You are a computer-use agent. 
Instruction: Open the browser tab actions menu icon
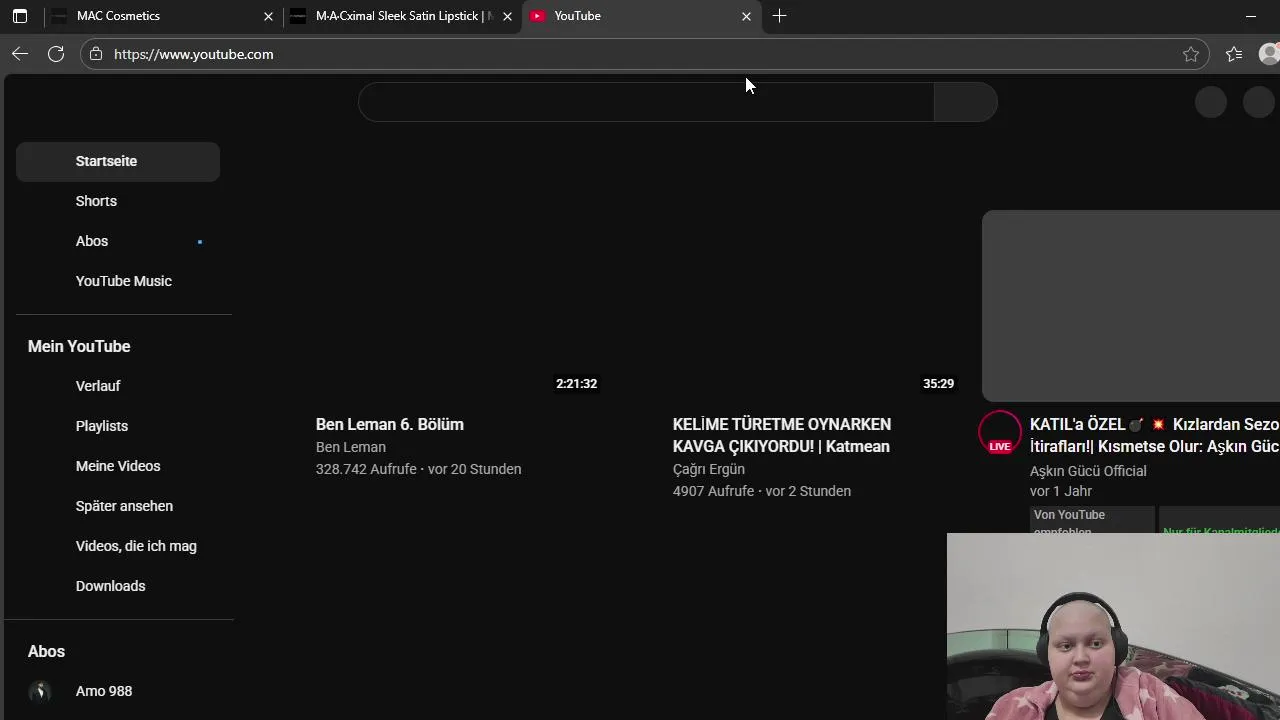[20, 16]
